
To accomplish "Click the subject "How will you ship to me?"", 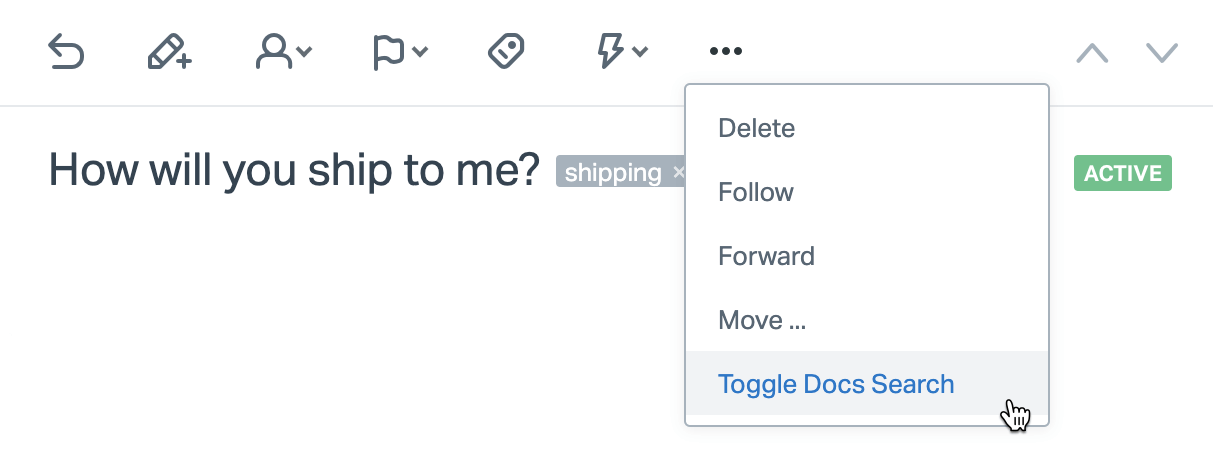I will (294, 170).
